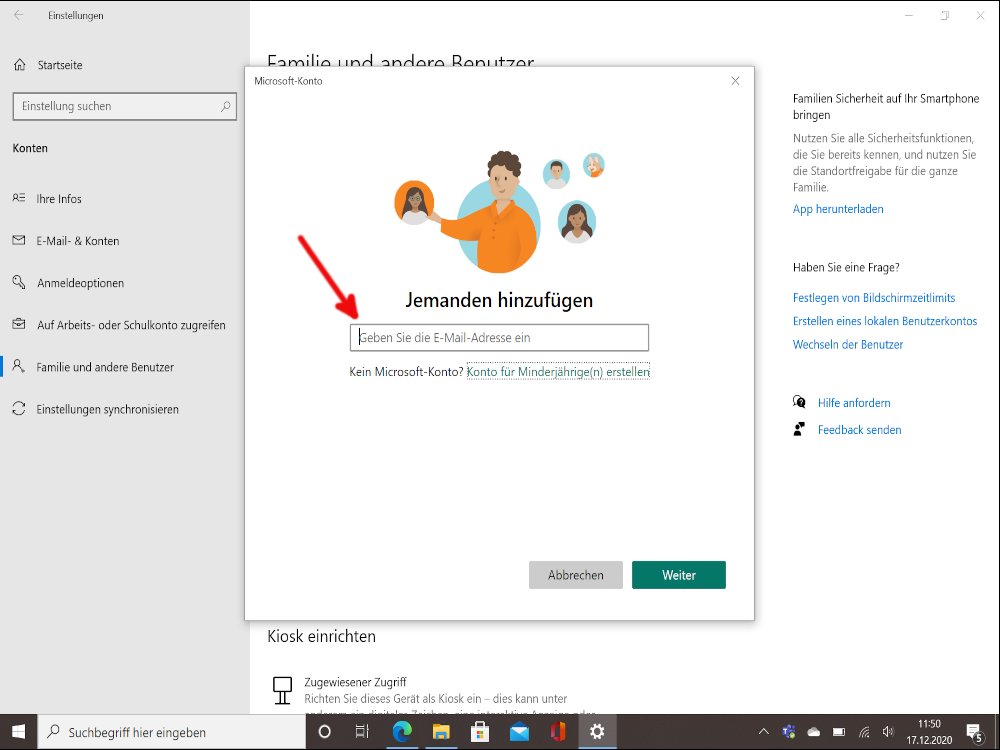Select Ihre Infos in the sidebar
The height and width of the screenshot is (750, 1000).
[x=59, y=199]
